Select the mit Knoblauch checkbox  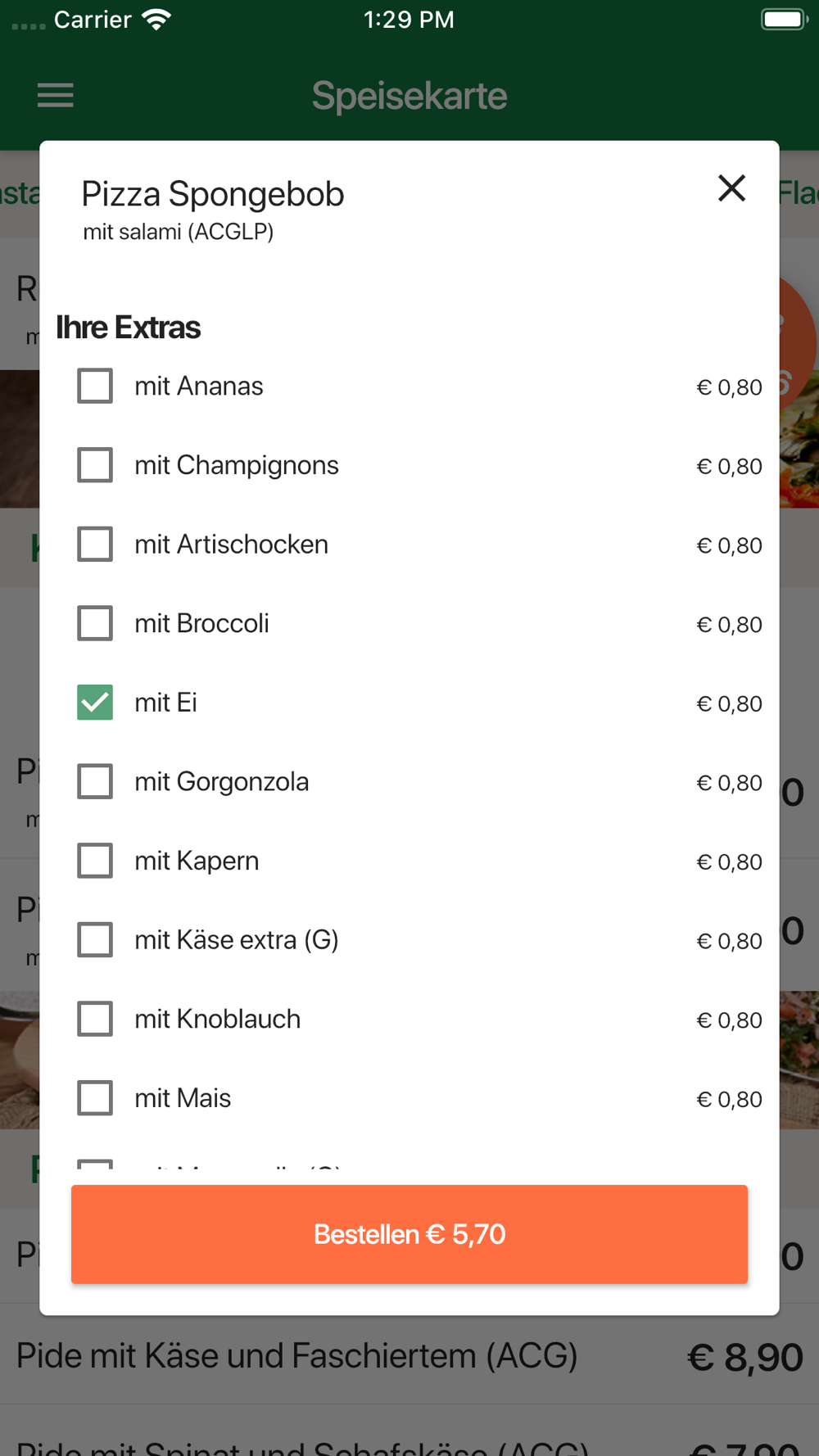[95, 1019]
